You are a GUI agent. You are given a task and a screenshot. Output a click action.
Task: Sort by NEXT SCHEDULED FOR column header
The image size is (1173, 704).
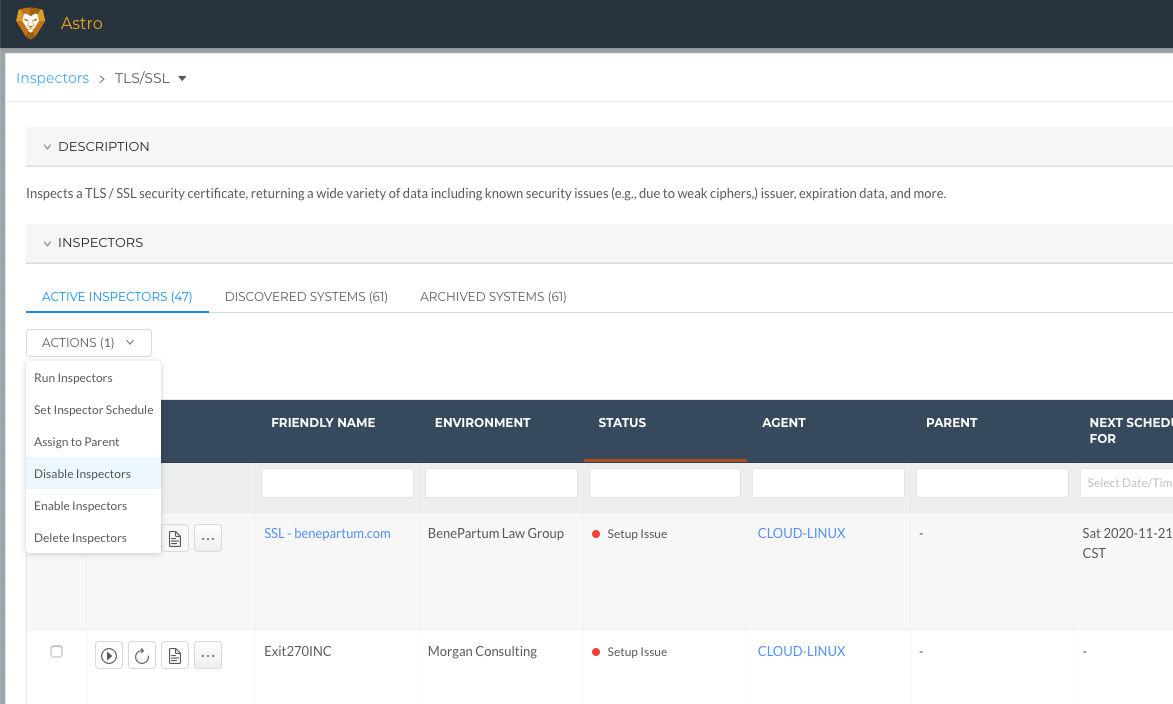pyautogui.click(x=1130, y=431)
